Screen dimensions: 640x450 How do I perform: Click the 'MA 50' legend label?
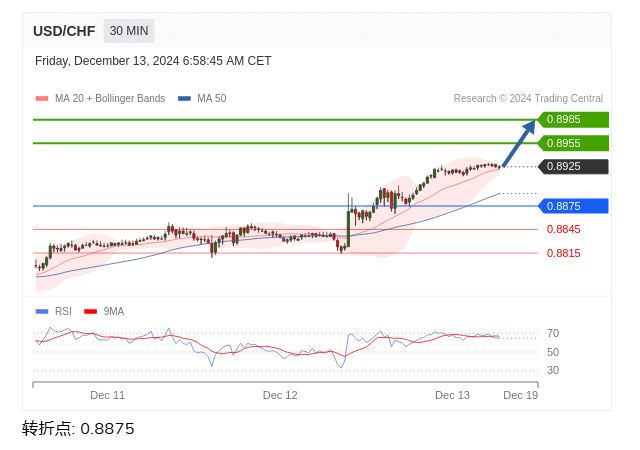211,98
